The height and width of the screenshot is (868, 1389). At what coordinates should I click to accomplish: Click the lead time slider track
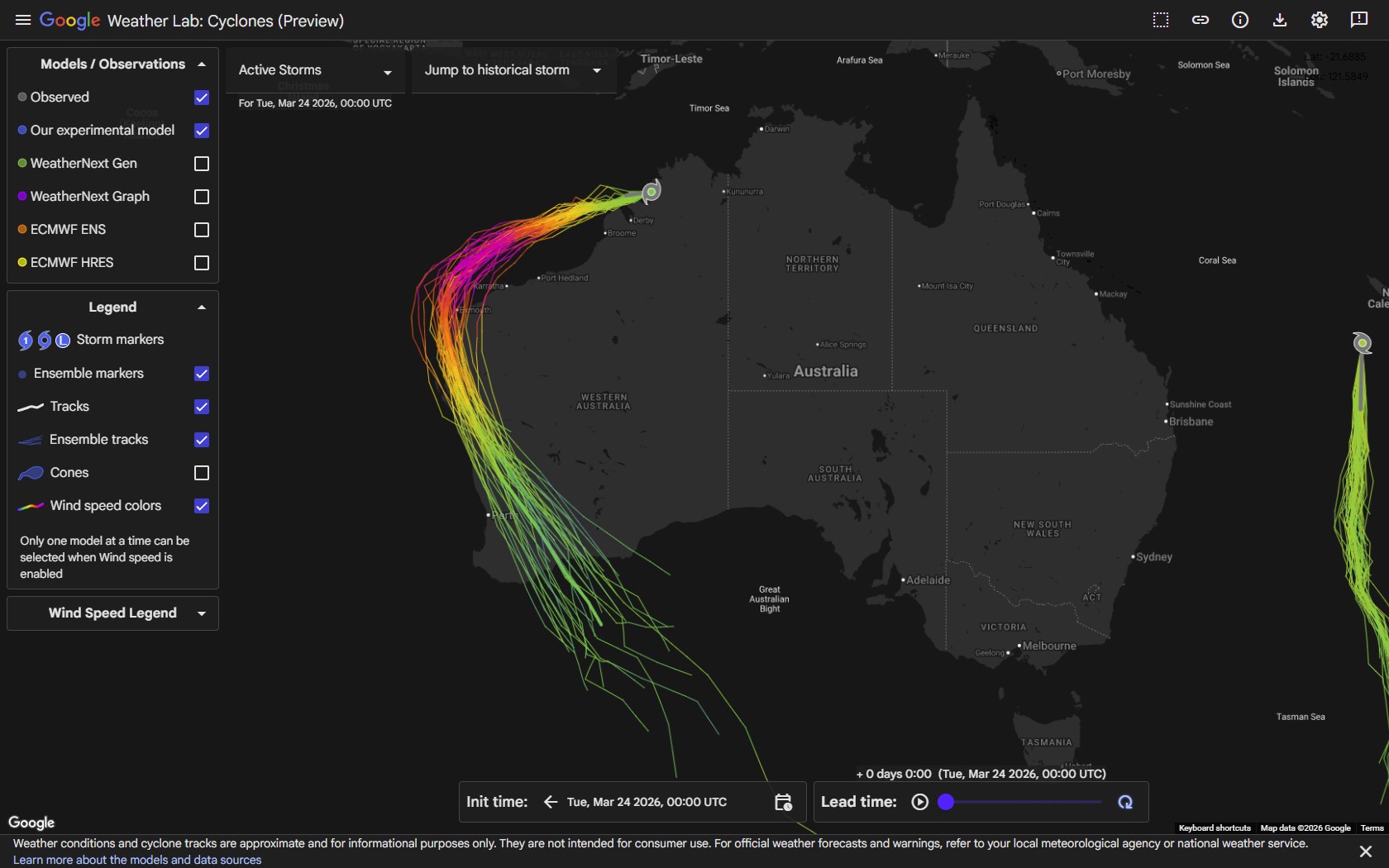[1025, 802]
